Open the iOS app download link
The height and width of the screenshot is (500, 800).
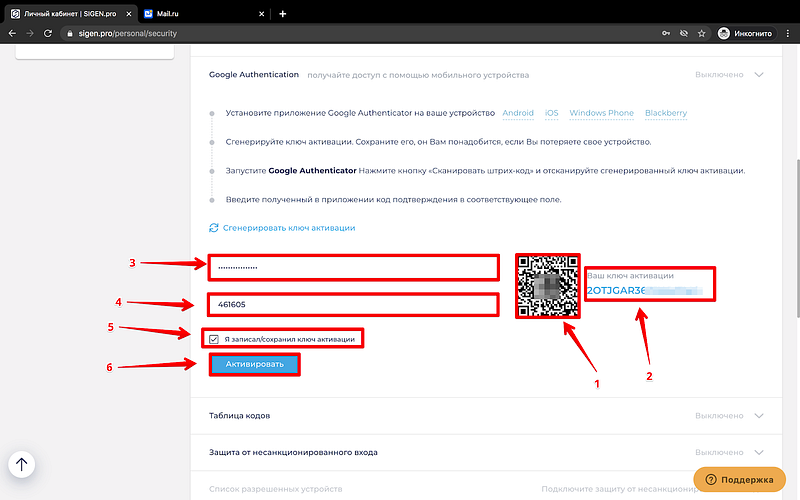click(552, 113)
